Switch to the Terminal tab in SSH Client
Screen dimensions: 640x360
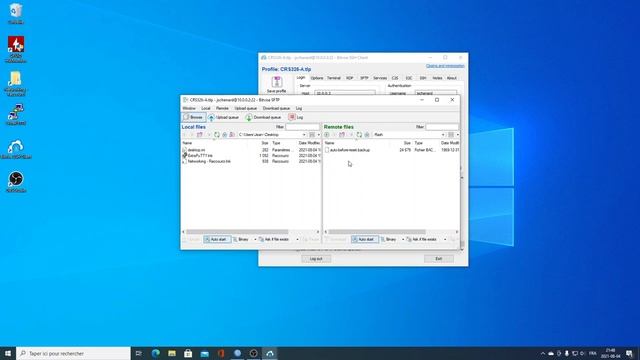334,78
